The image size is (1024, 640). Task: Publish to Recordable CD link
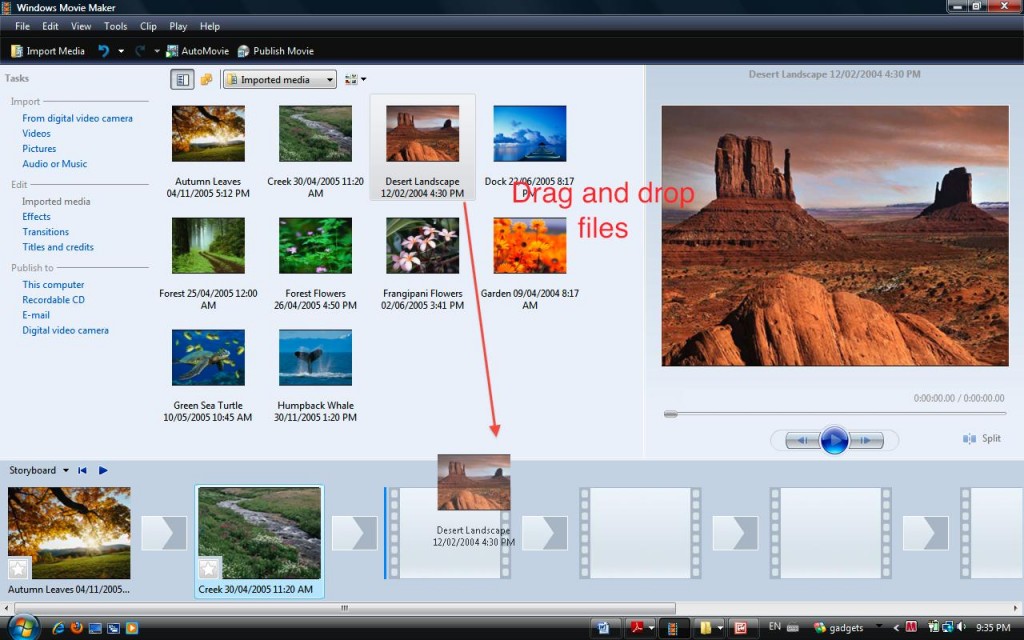(53, 300)
